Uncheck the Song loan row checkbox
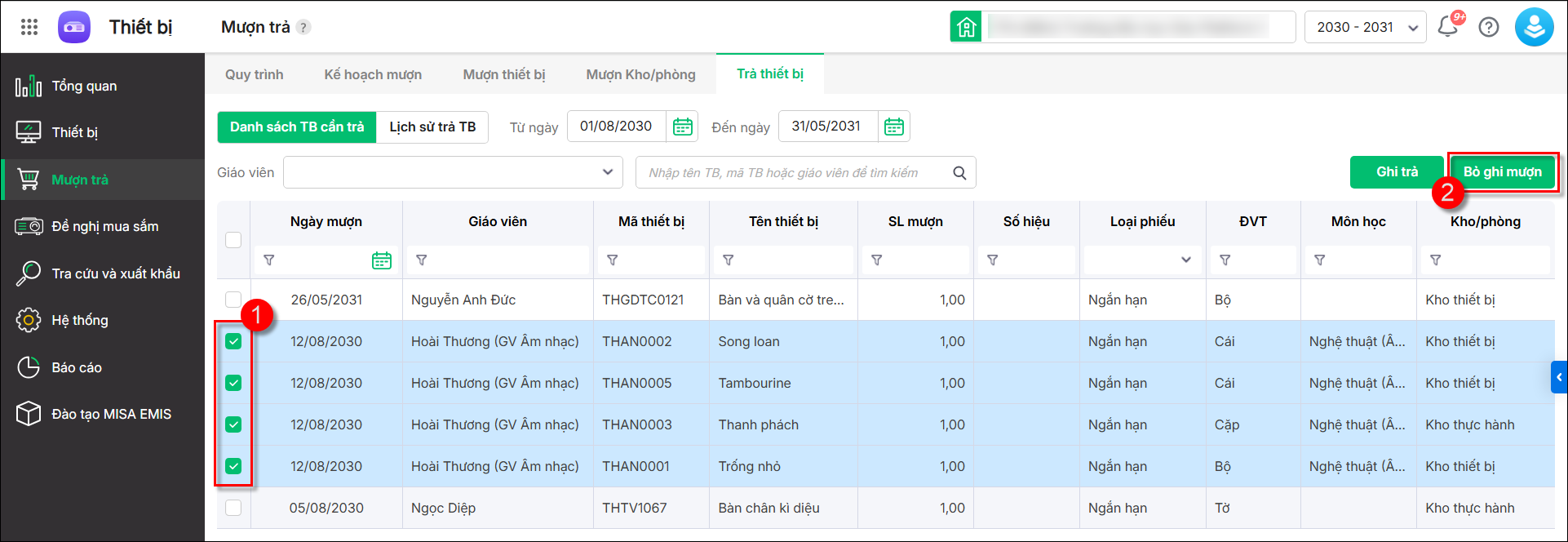The height and width of the screenshot is (542, 1568). (233, 341)
